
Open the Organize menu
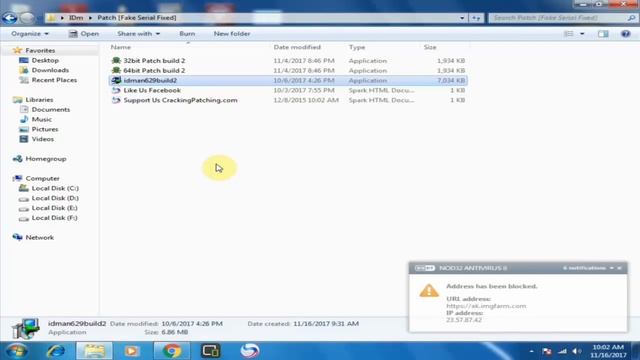pos(30,34)
